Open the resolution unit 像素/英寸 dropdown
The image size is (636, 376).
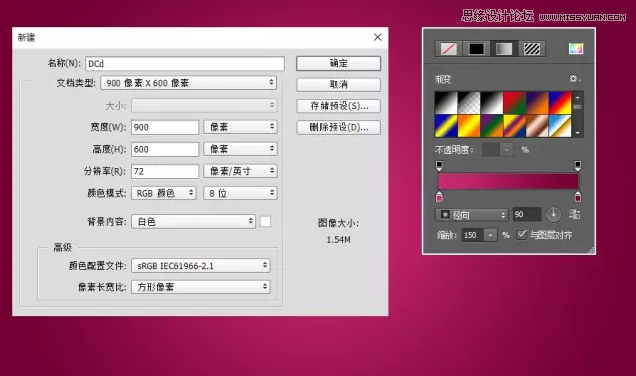tap(241, 171)
